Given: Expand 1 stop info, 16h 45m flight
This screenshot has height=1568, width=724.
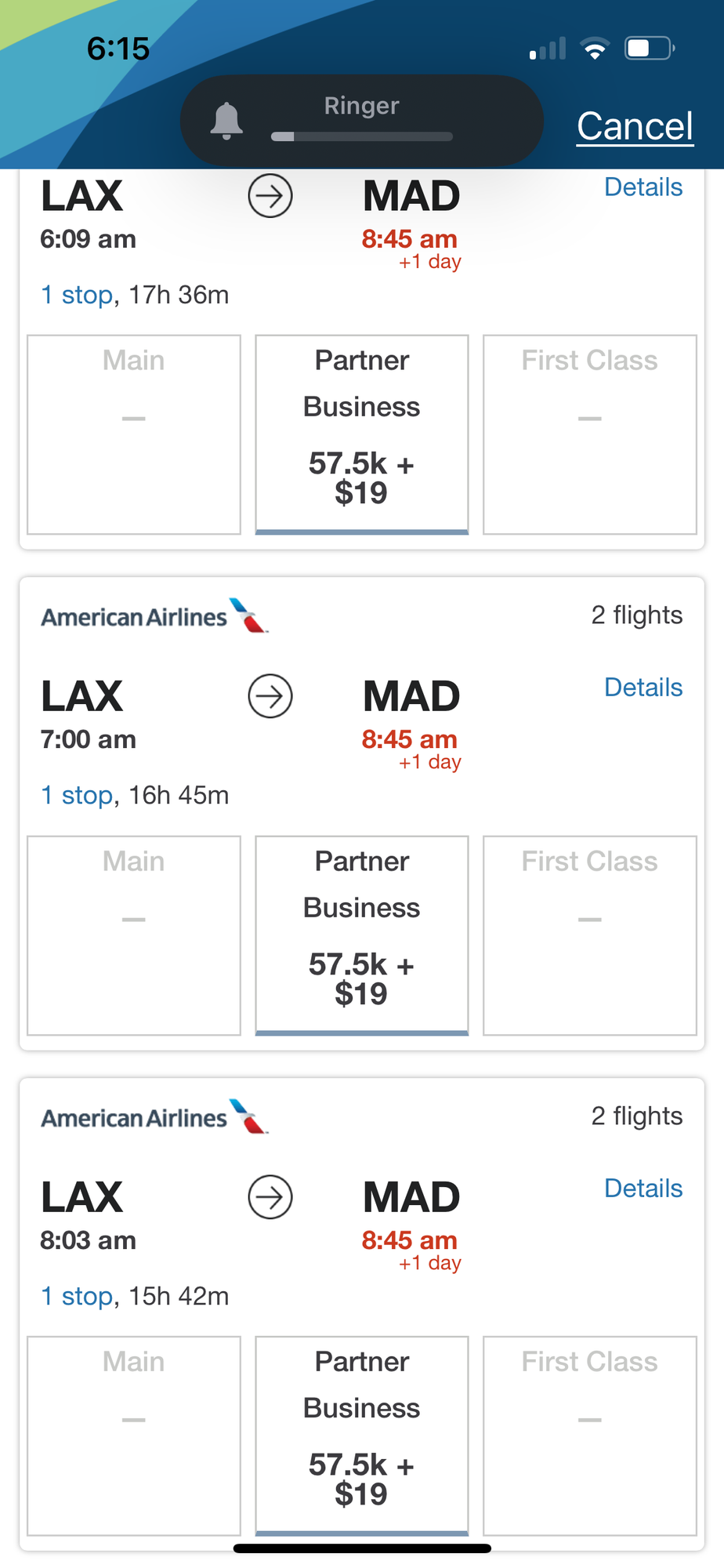Looking at the screenshot, I should click(x=77, y=796).
